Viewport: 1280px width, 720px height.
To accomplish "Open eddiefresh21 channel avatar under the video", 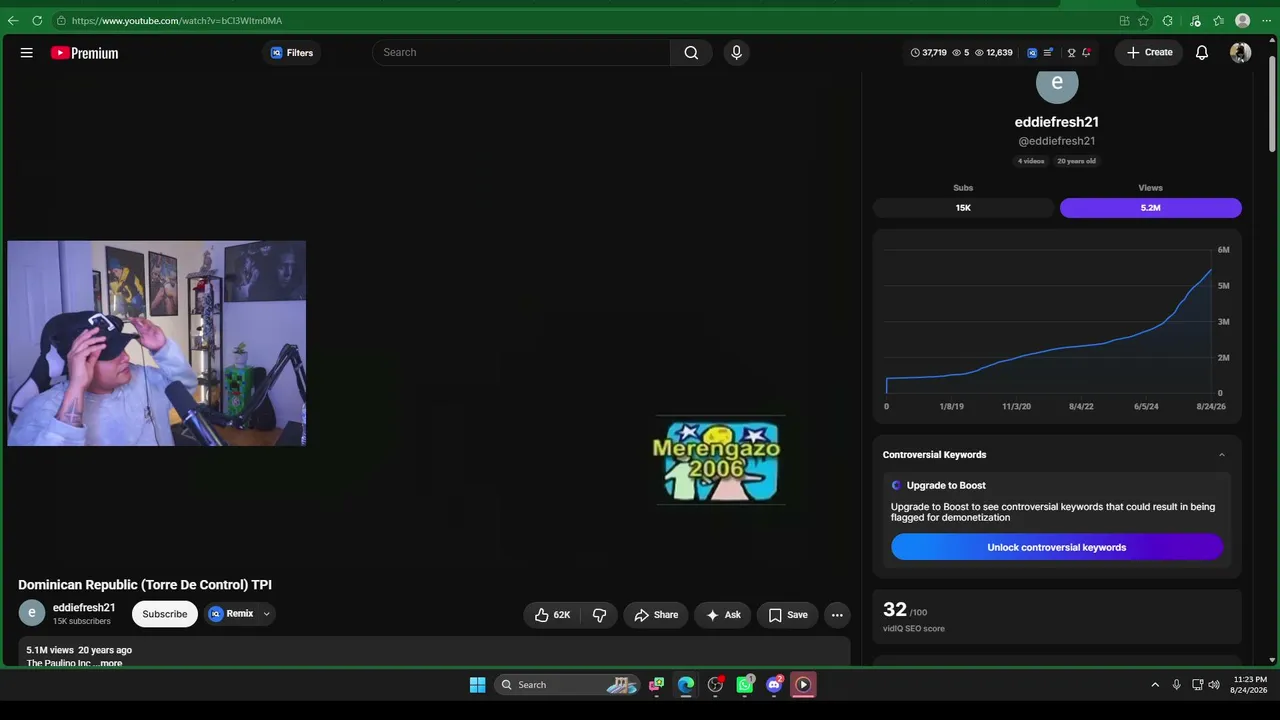I will 32,613.
